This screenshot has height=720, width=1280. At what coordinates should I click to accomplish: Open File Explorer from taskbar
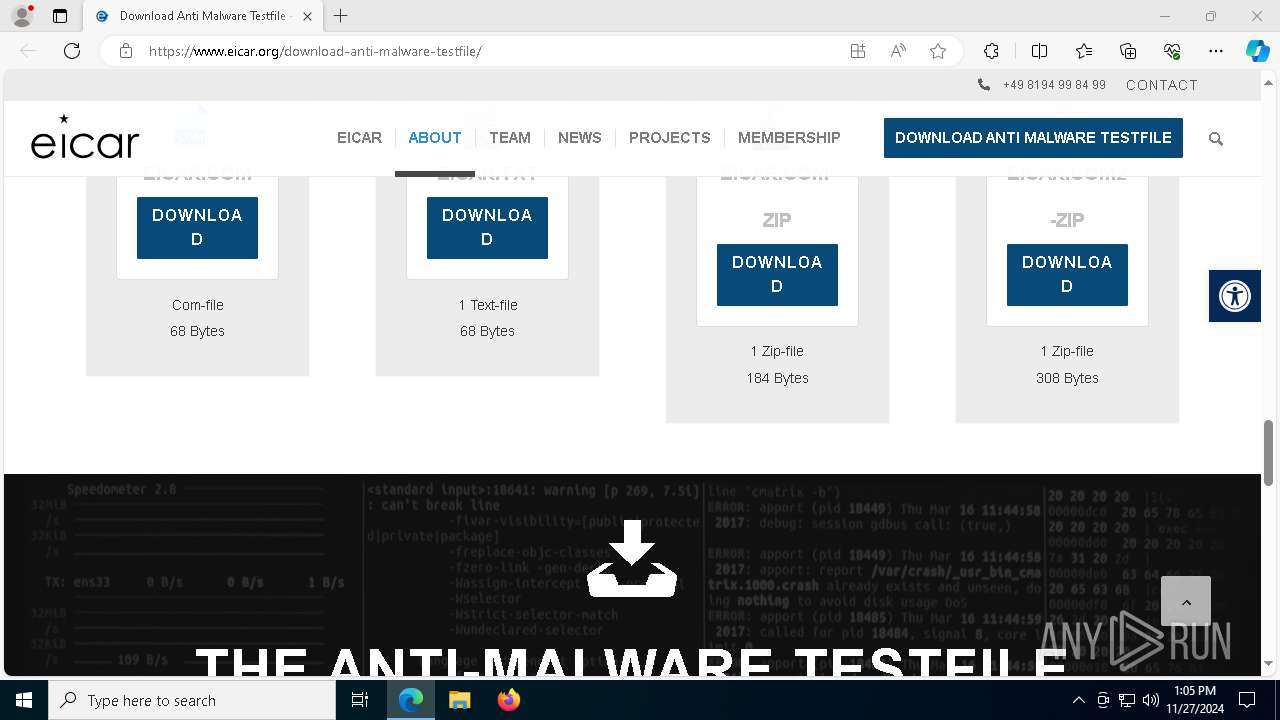(x=460, y=700)
